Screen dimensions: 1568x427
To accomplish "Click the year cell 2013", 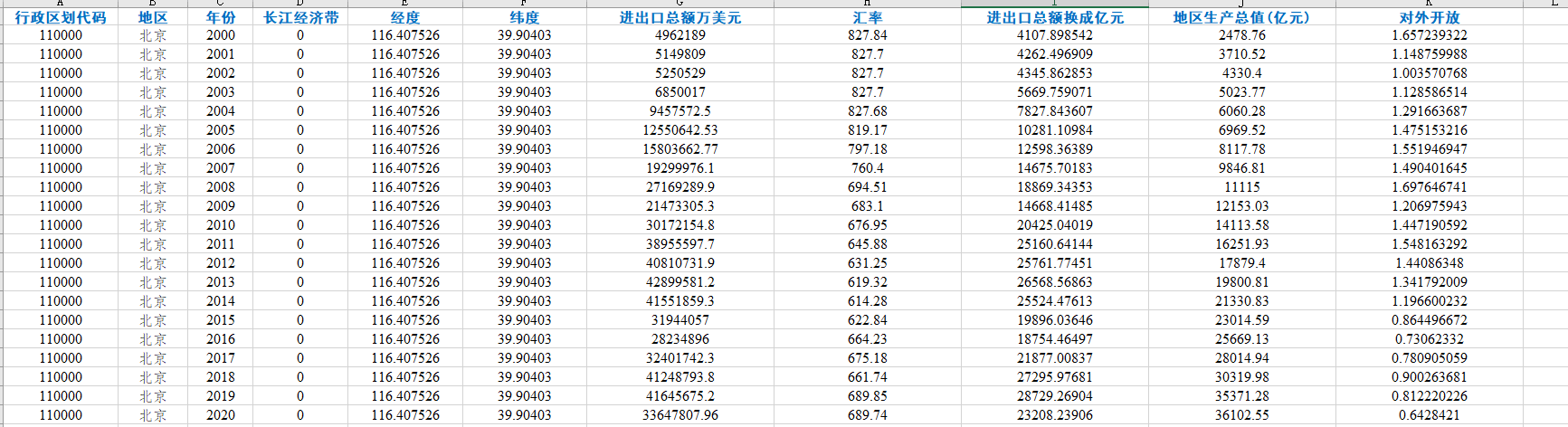I will (221, 282).
